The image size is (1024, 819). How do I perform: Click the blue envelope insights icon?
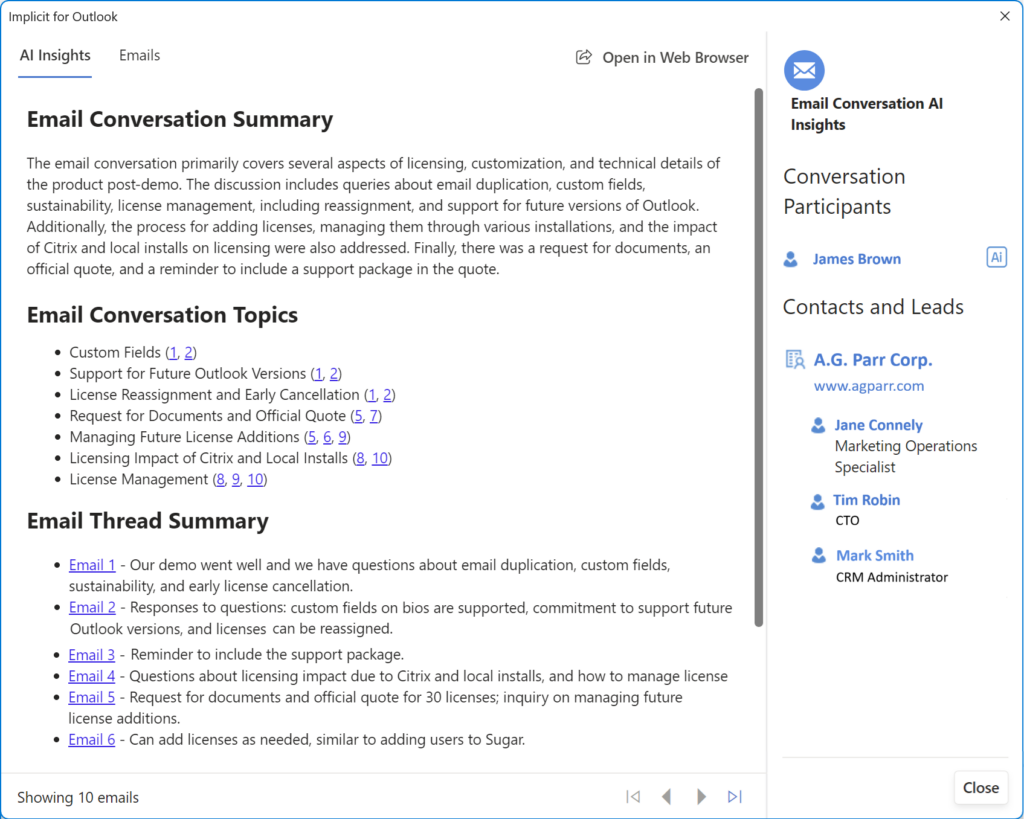804,71
